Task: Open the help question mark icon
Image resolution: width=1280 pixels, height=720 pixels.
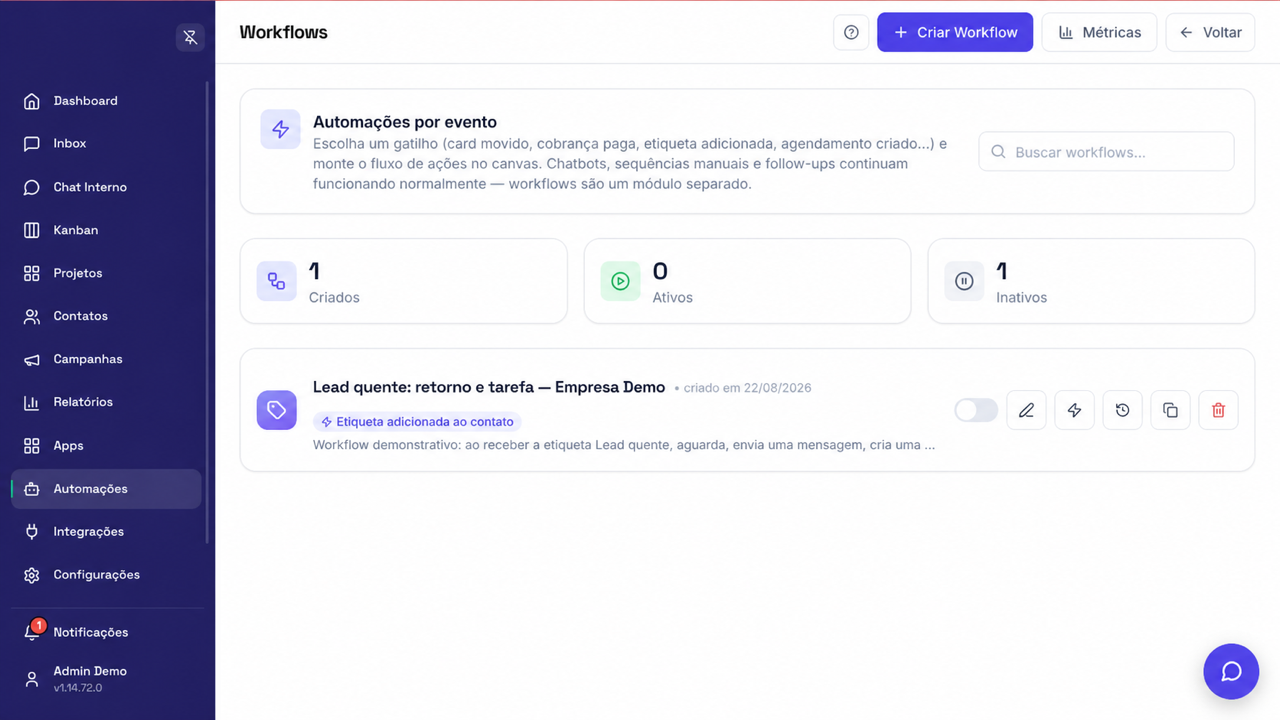Action: pyautogui.click(x=851, y=32)
